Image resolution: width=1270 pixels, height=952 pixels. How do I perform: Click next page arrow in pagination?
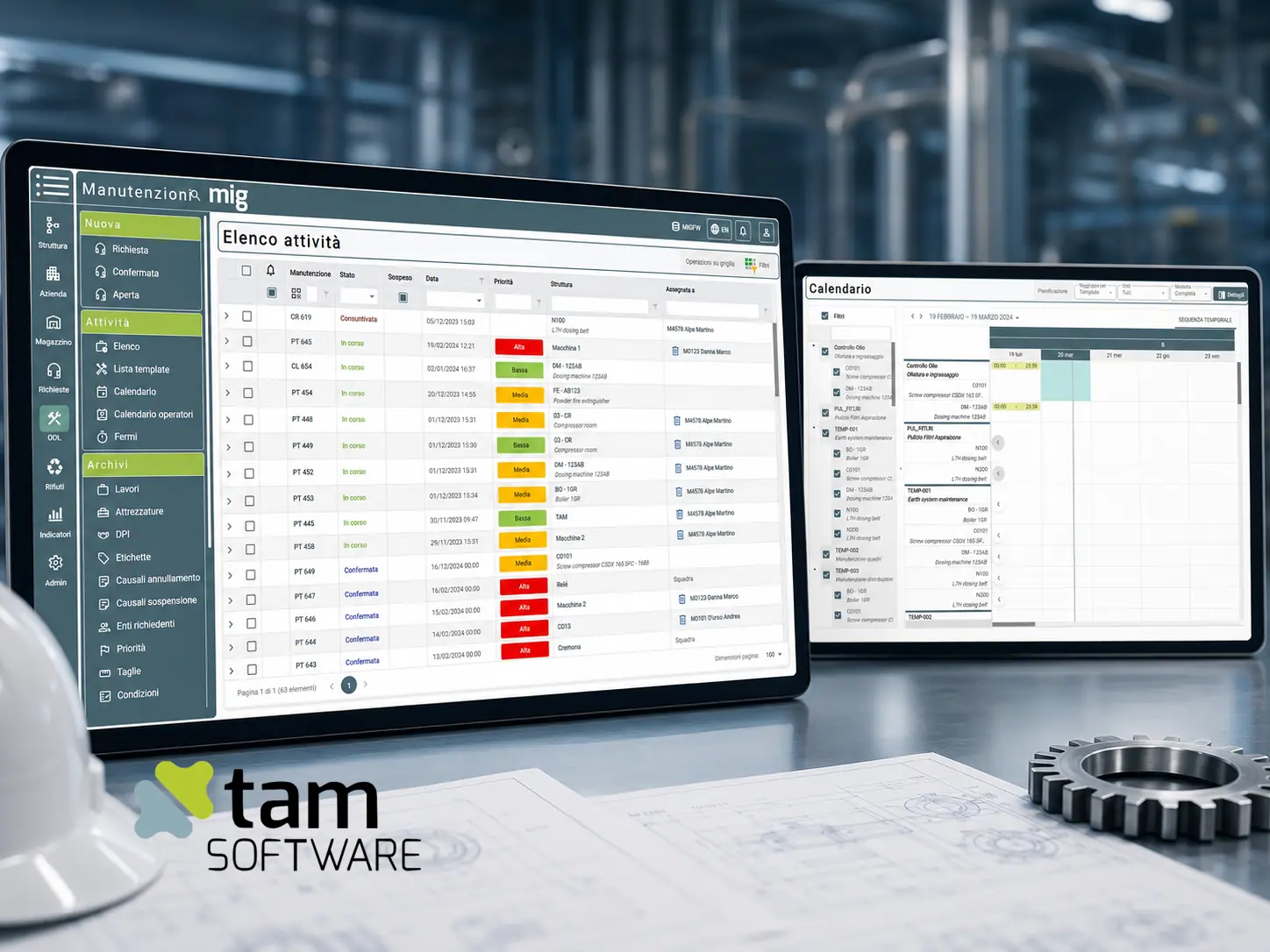pyautogui.click(x=366, y=685)
